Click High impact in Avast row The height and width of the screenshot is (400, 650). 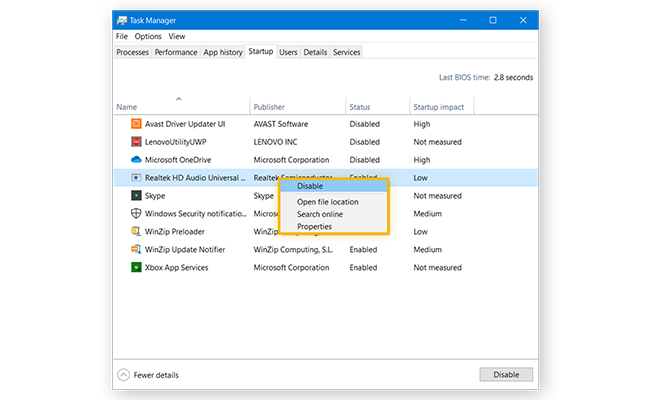click(422, 124)
